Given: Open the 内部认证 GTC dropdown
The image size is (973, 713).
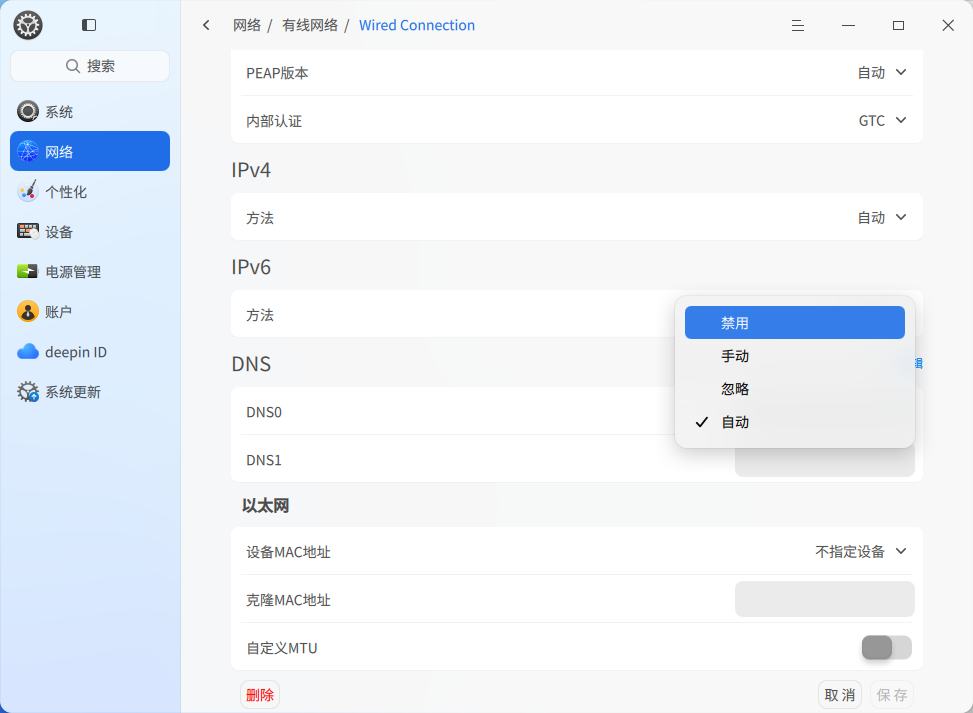Looking at the screenshot, I should point(882,120).
